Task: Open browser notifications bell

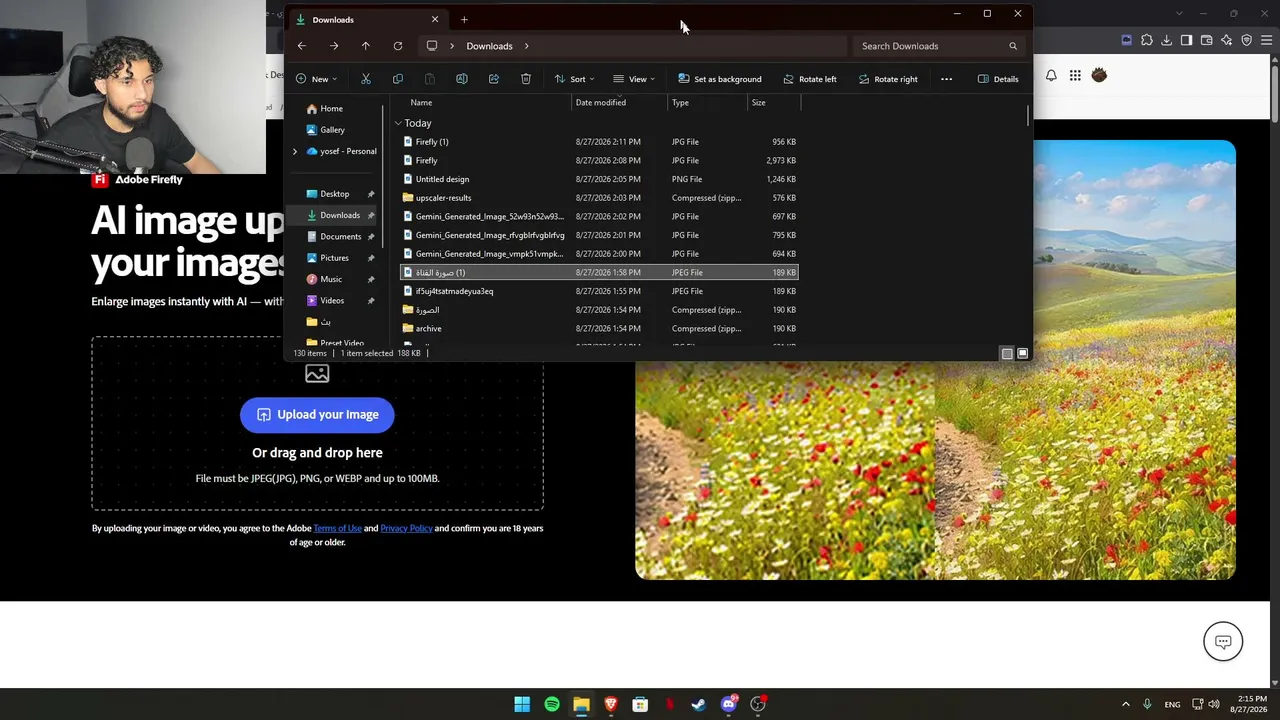Action: pos(1051,75)
